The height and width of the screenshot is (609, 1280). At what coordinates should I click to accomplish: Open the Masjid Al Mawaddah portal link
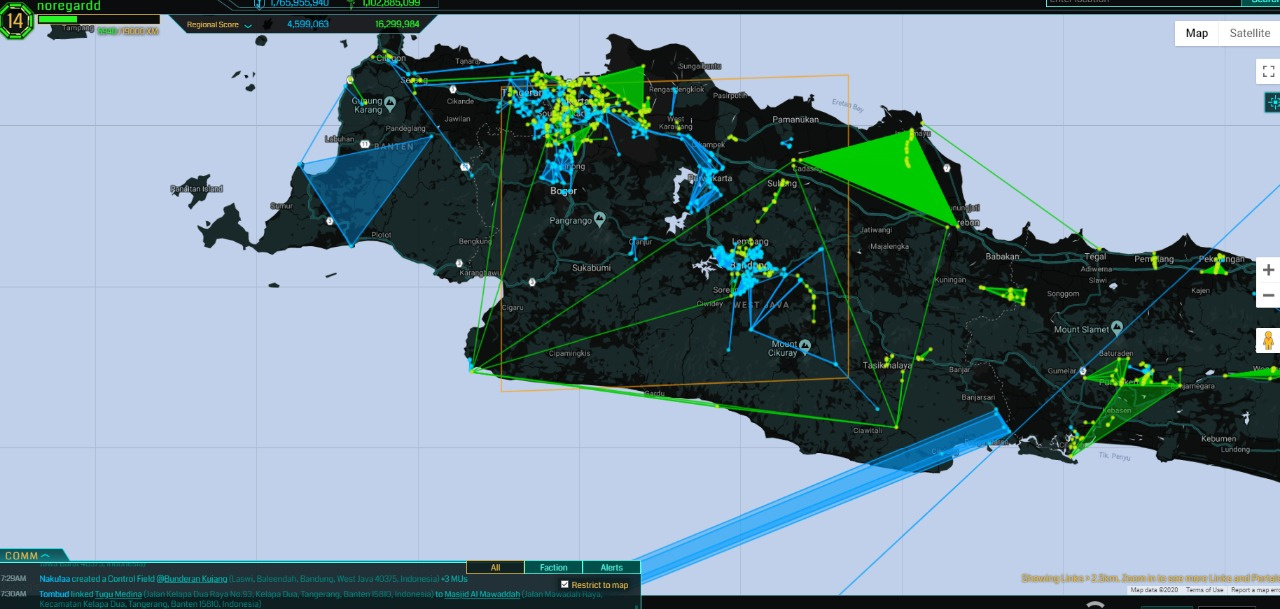point(483,594)
